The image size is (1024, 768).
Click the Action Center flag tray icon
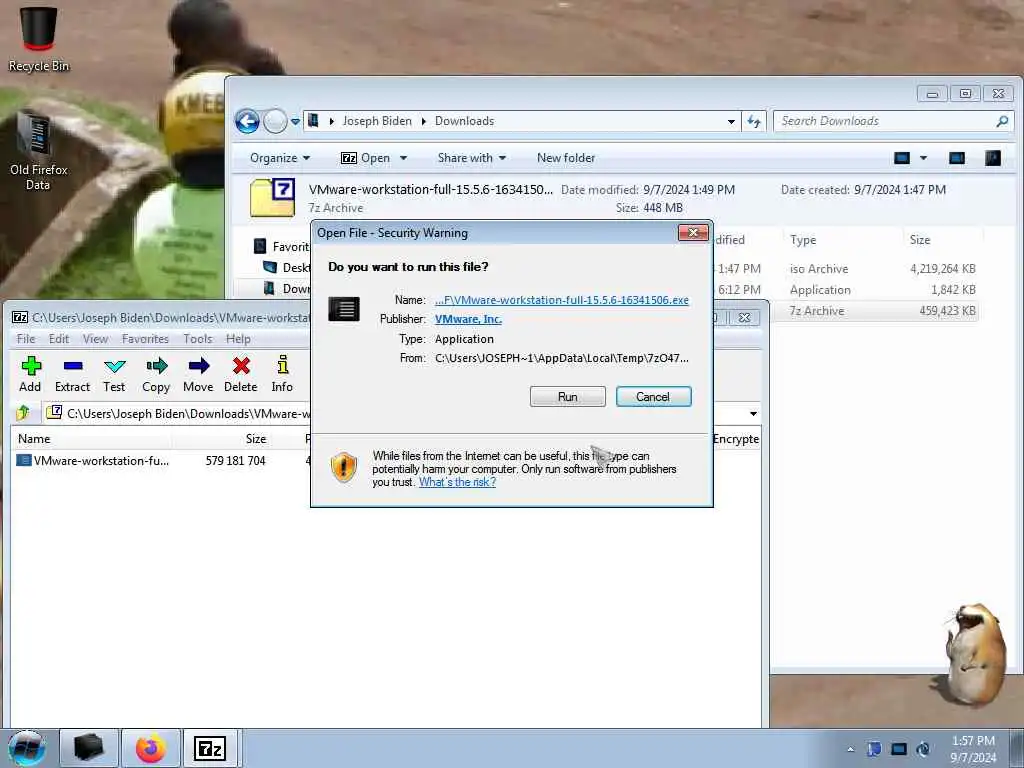[874, 749]
